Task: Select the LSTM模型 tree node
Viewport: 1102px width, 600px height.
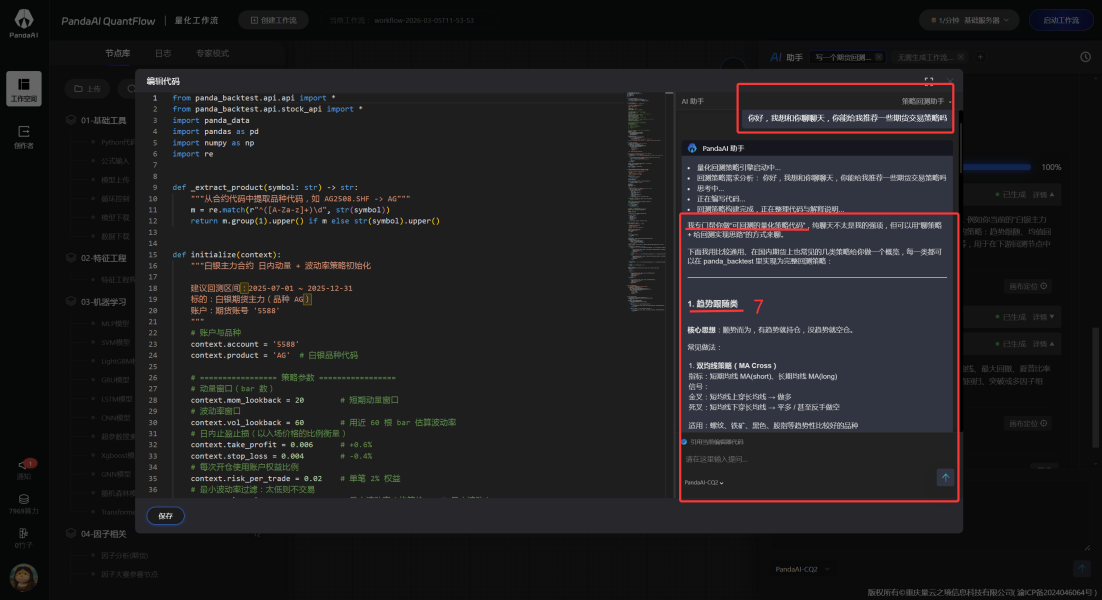Action: coord(116,399)
